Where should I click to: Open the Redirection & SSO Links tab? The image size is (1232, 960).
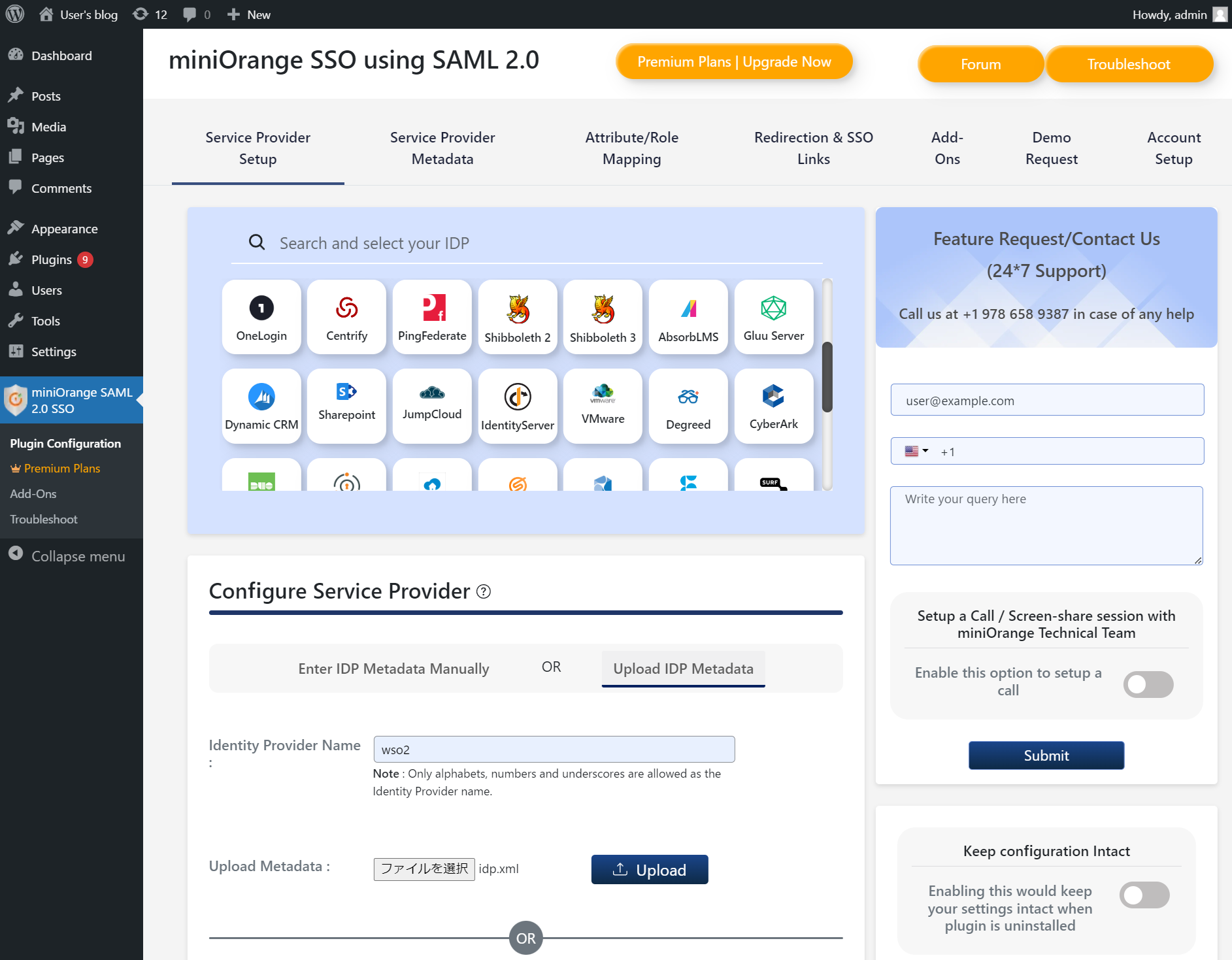click(x=814, y=148)
